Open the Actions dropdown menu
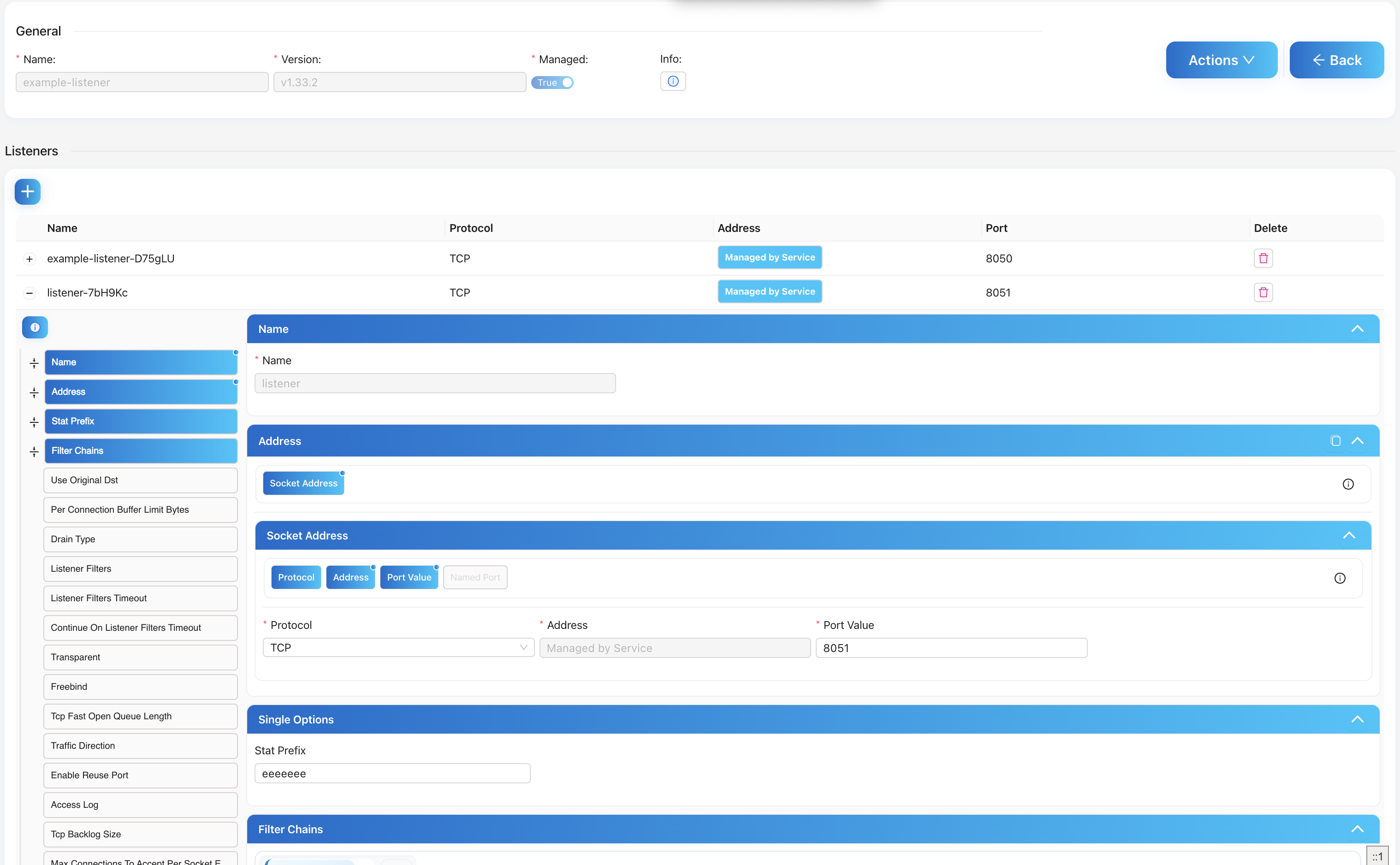This screenshot has width=1400, height=865. (x=1221, y=60)
